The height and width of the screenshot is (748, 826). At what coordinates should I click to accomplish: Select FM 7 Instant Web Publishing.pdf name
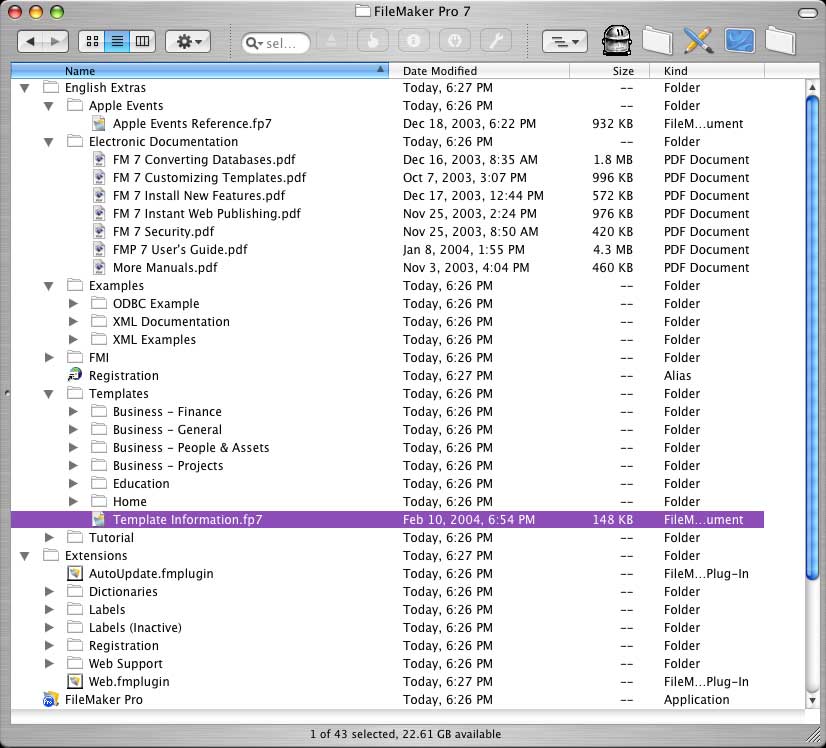pos(206,213)
